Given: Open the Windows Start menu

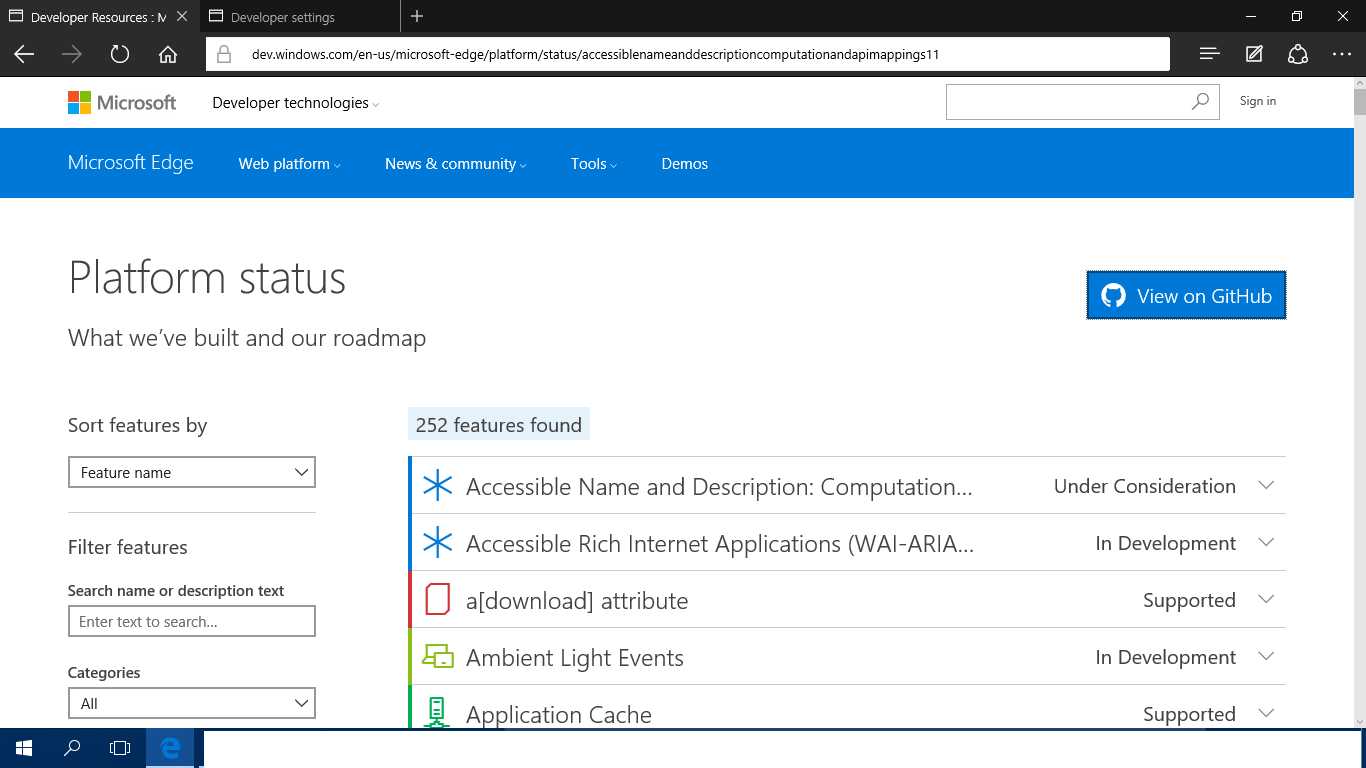Looking at the screenshot, I should 24,748.
